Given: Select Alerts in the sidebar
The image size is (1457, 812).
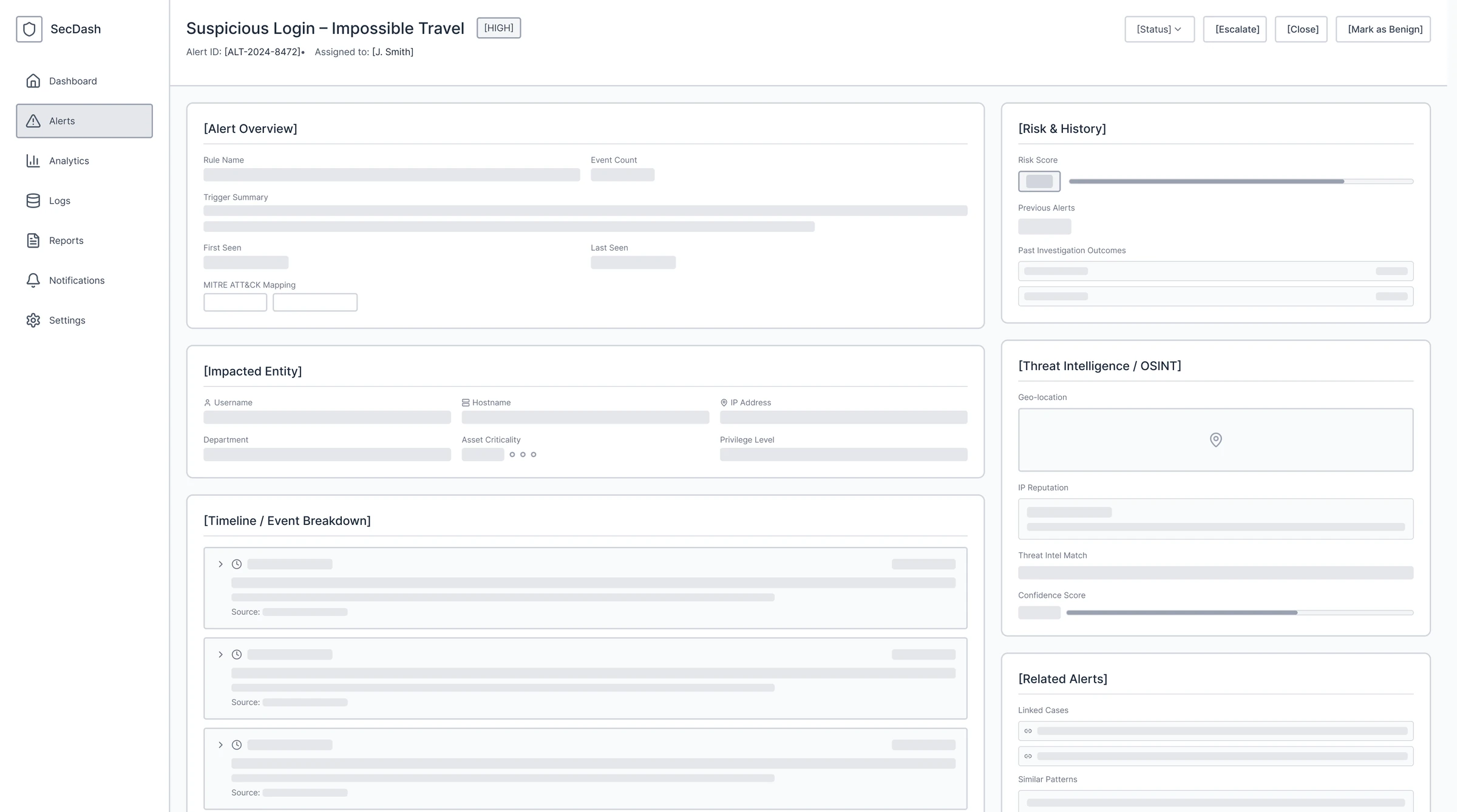Looking at the screenshot, I should (x=84, y=121).
